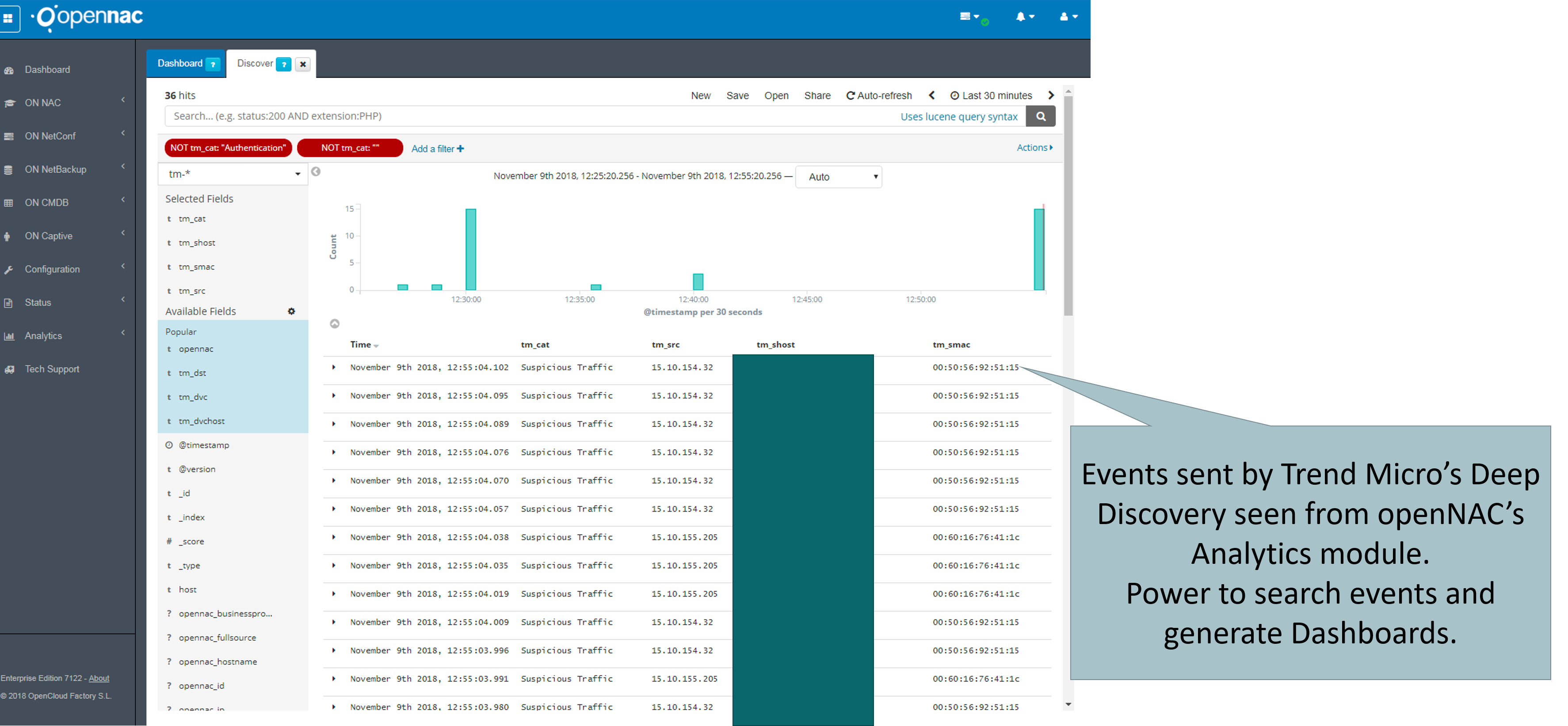Image resolution: width=1568 pixels, height=726 pixels.
Task: Go to next time range arrow
Action: point(1051,95)
